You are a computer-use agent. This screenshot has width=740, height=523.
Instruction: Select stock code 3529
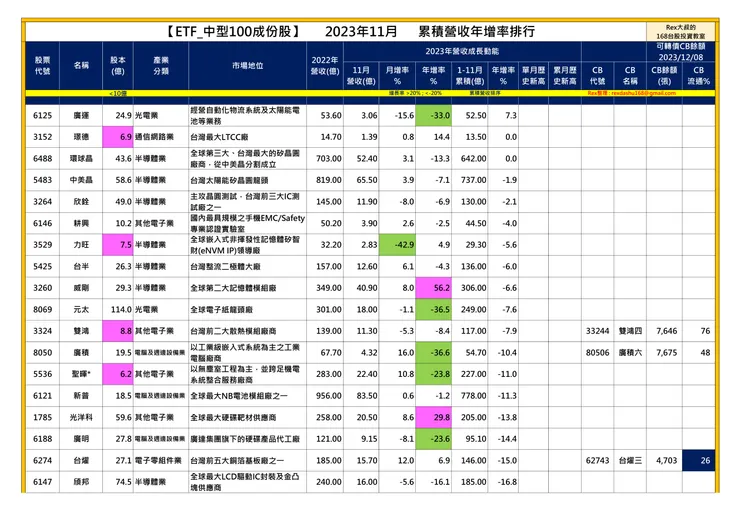[x=42, y=245]
